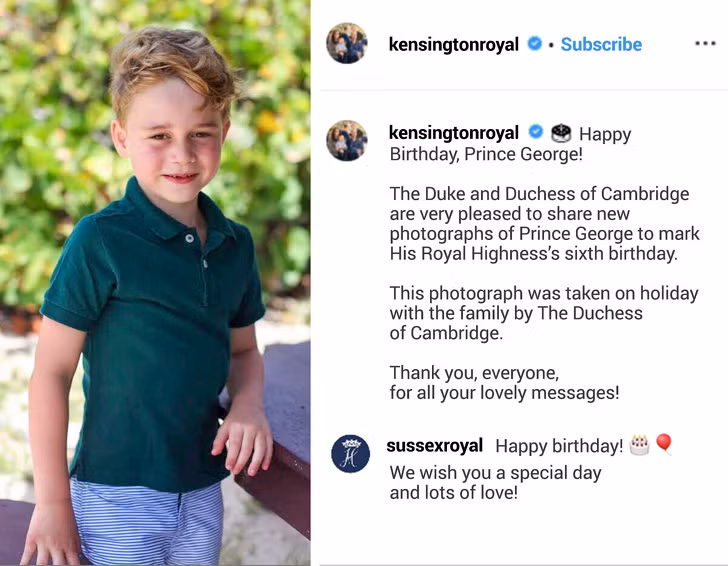Open the post photo of the boy
Viewport: 728px width, 566px height.
pos(155,283)
